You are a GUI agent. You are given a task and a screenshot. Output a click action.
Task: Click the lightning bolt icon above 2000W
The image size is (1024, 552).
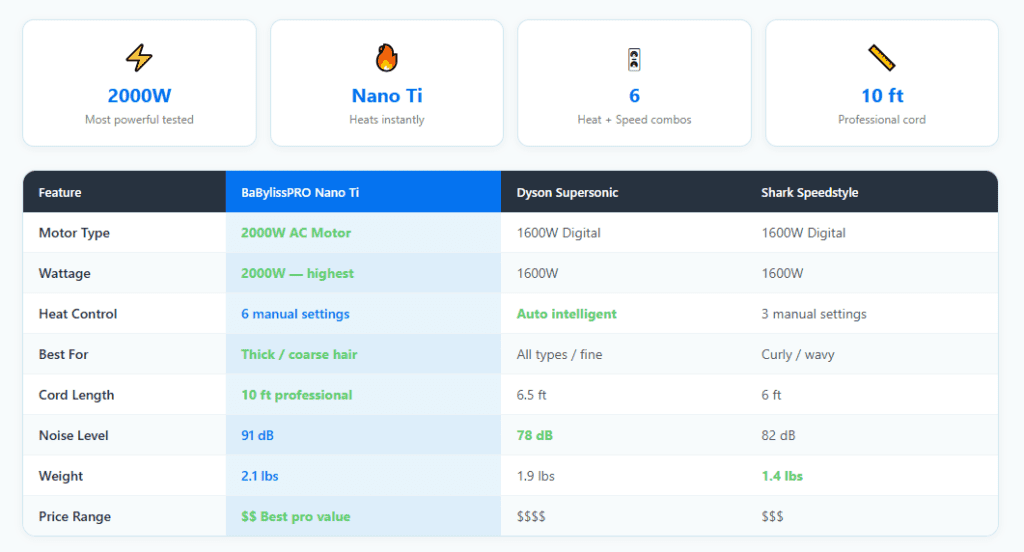coord(139,57)
